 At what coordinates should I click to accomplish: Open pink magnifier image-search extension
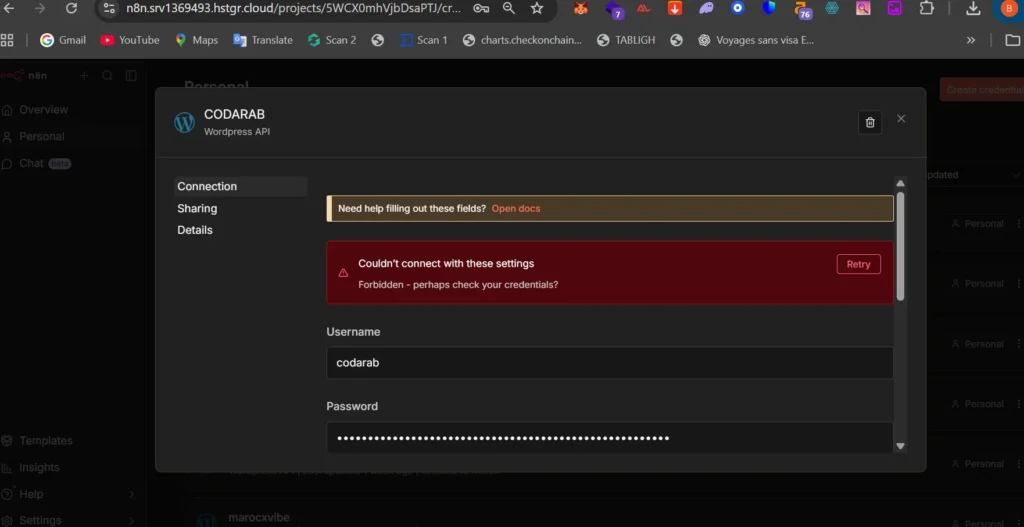(x=863, y=8)
